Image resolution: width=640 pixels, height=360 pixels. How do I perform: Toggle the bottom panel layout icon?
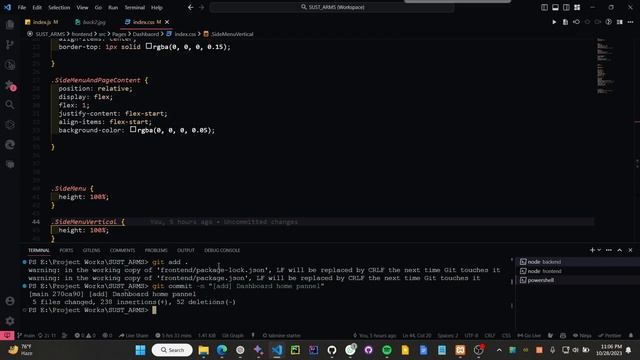(555, 7)
